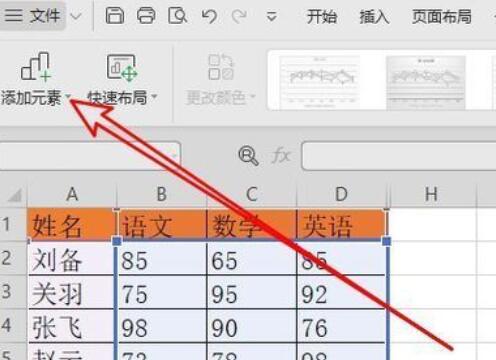Select the second gray chart style thumbnail

point(426,82)
